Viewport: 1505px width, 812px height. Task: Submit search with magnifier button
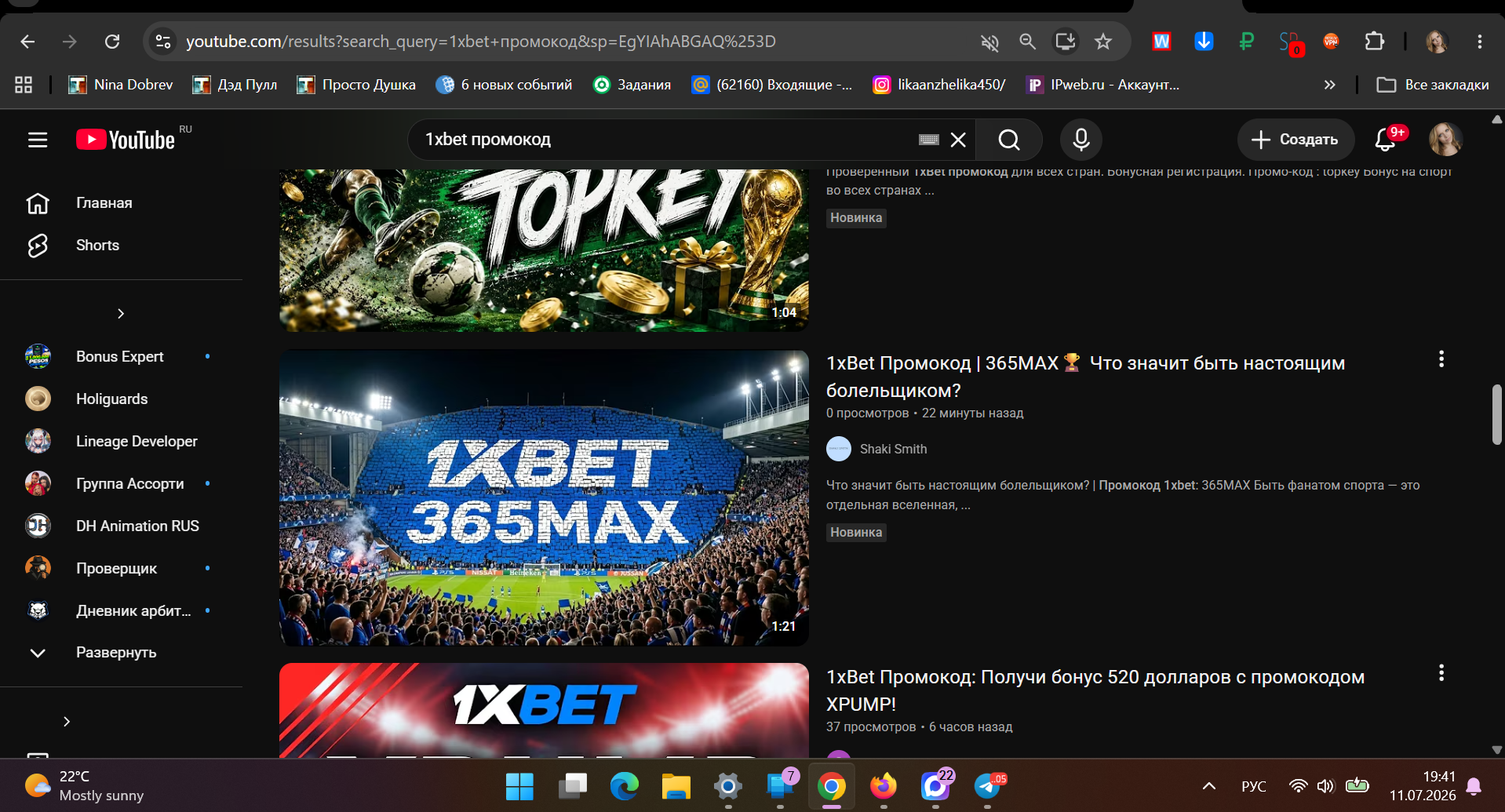[x=1009, y=140]
